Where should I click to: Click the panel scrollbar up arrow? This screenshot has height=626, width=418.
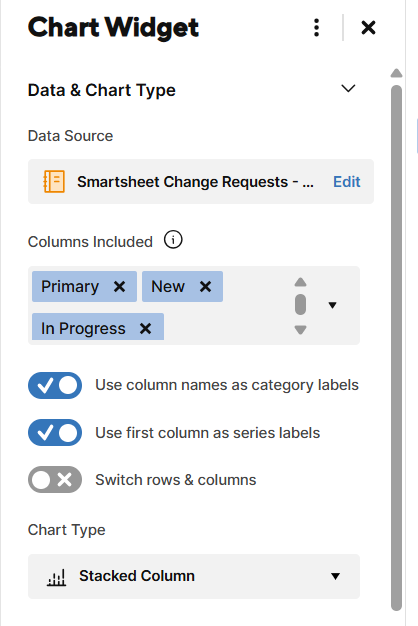click(396, 73)
